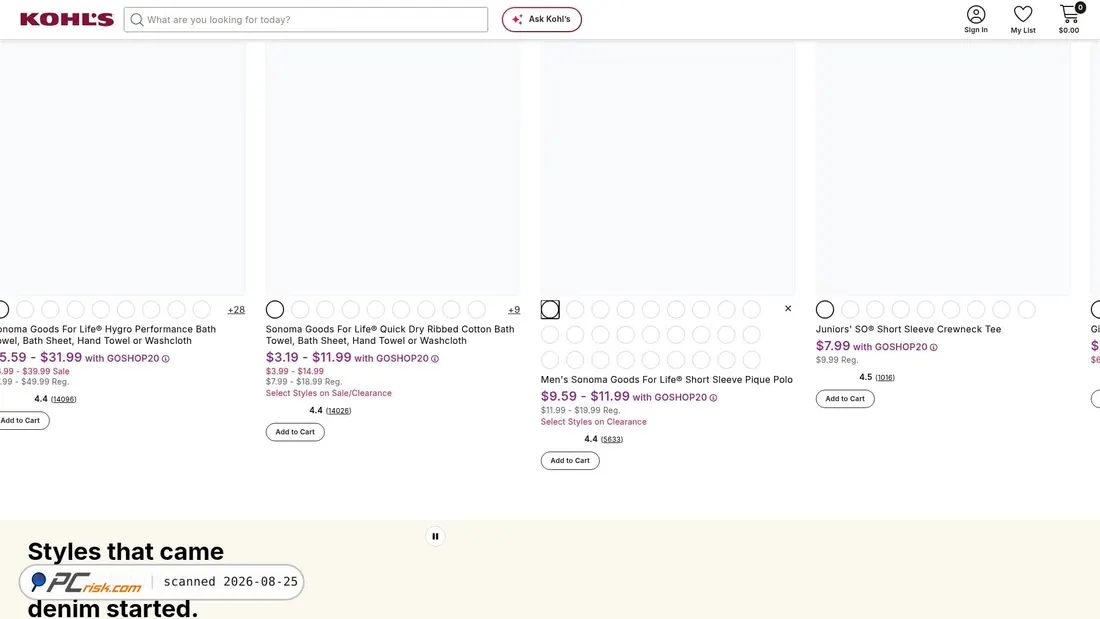Open the Quick Dry Ribbed towel product image
This screenshot has width=1100, height=619.
(x=393, y=167)
